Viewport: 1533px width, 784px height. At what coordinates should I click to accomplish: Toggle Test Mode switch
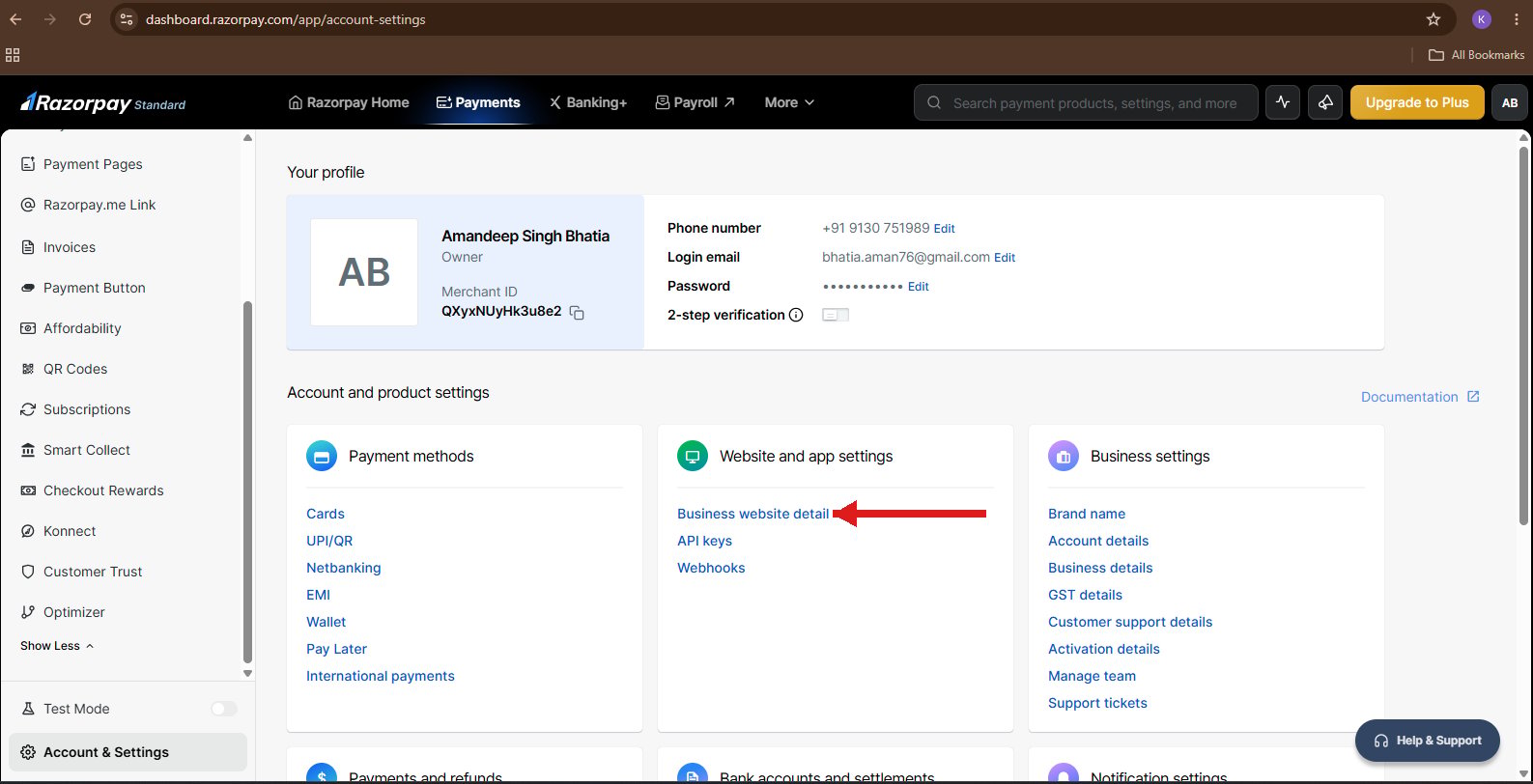(223, 709)
